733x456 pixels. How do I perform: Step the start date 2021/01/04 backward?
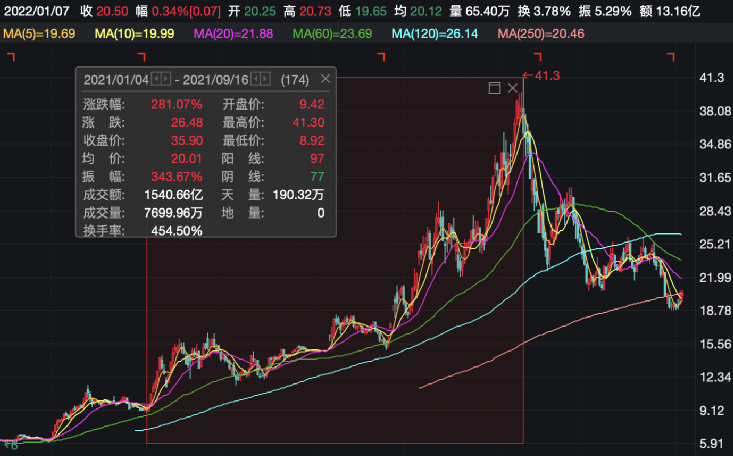click(x=154, y=79)
